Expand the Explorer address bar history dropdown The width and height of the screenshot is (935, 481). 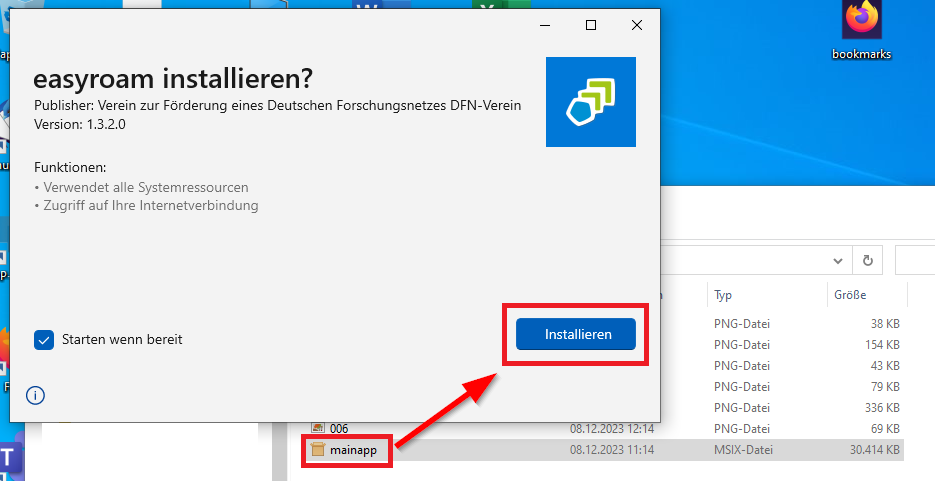[838, 260]
